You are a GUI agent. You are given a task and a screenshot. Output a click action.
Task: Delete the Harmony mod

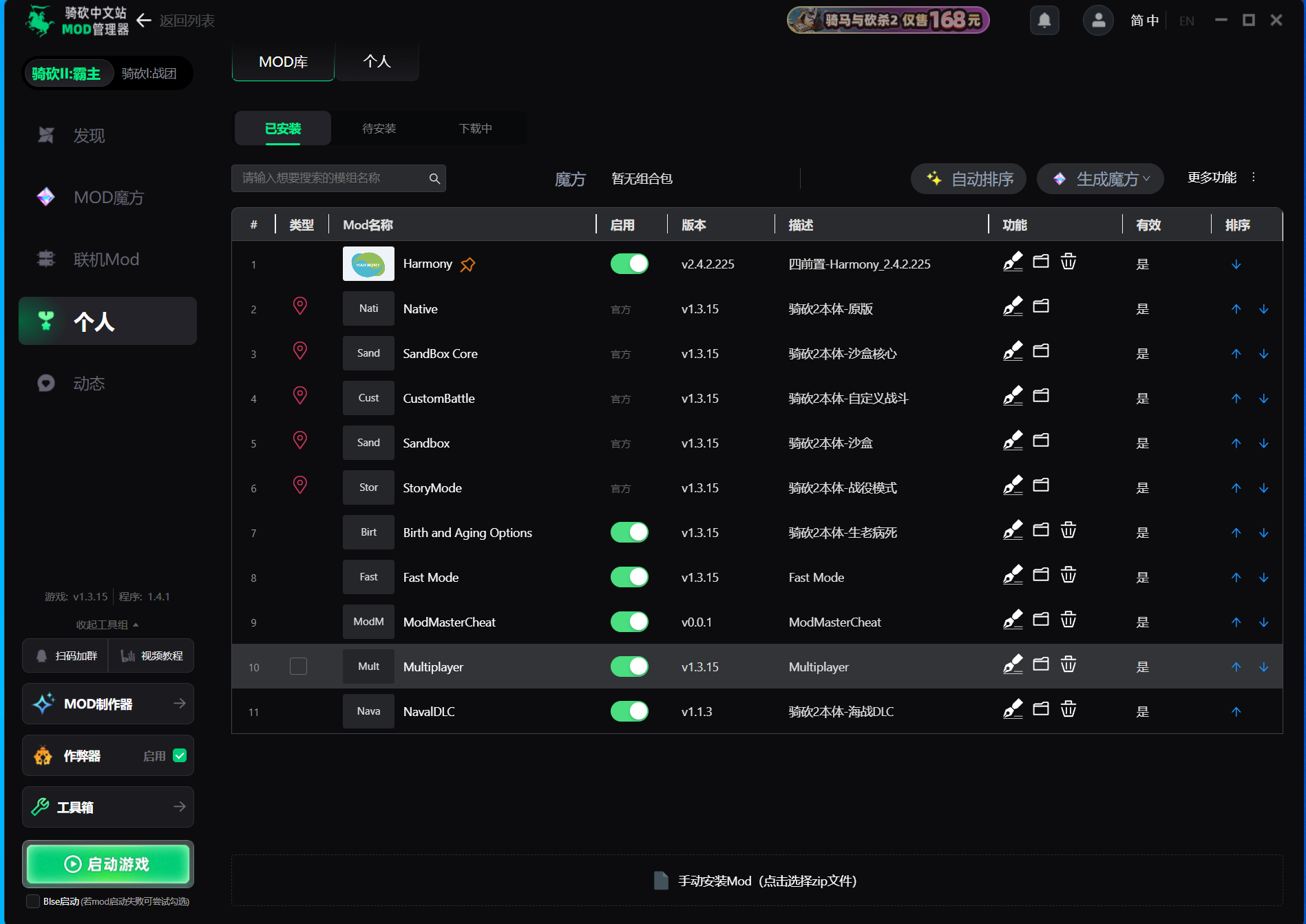click(x=1068, y=262)
